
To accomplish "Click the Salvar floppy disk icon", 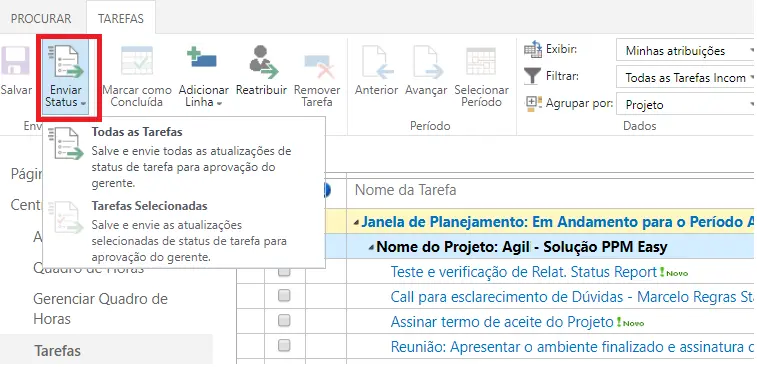I will [x=15, y=60].
